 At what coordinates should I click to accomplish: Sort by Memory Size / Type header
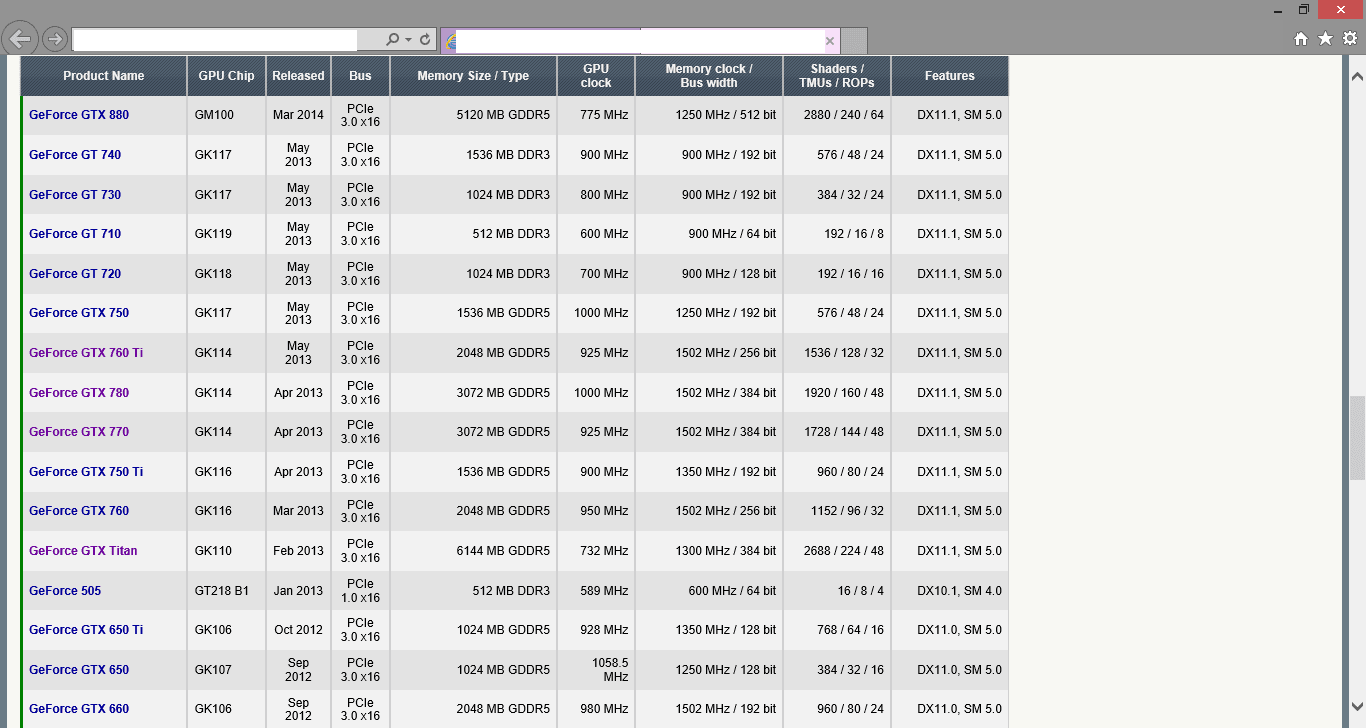pos(473,76)
